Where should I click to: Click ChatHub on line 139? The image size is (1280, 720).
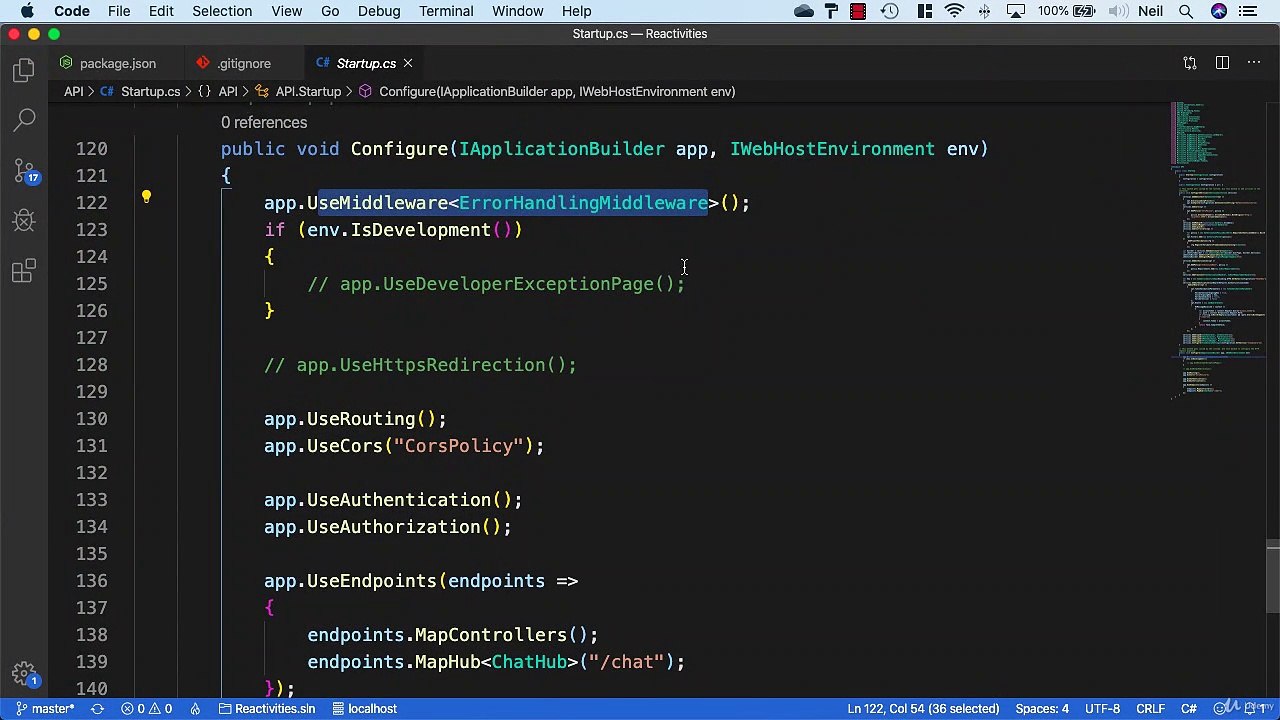tap(528, 662)
